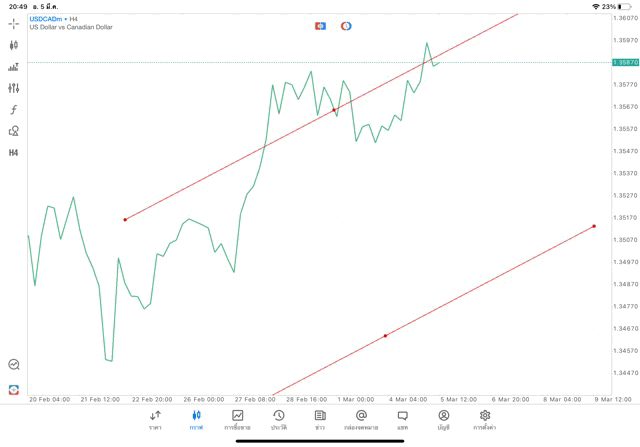Screen dimensions: 640x447
Task: Tap the USDCADm symbol title
Action: click(x=45, y=18)
